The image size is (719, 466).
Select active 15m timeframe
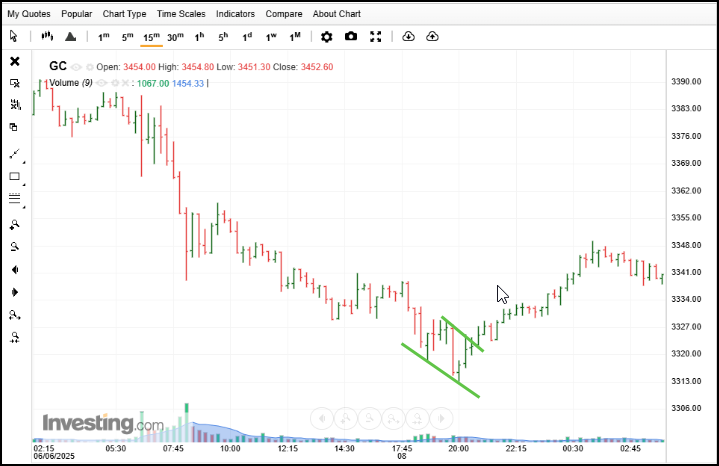coord(151,37)
